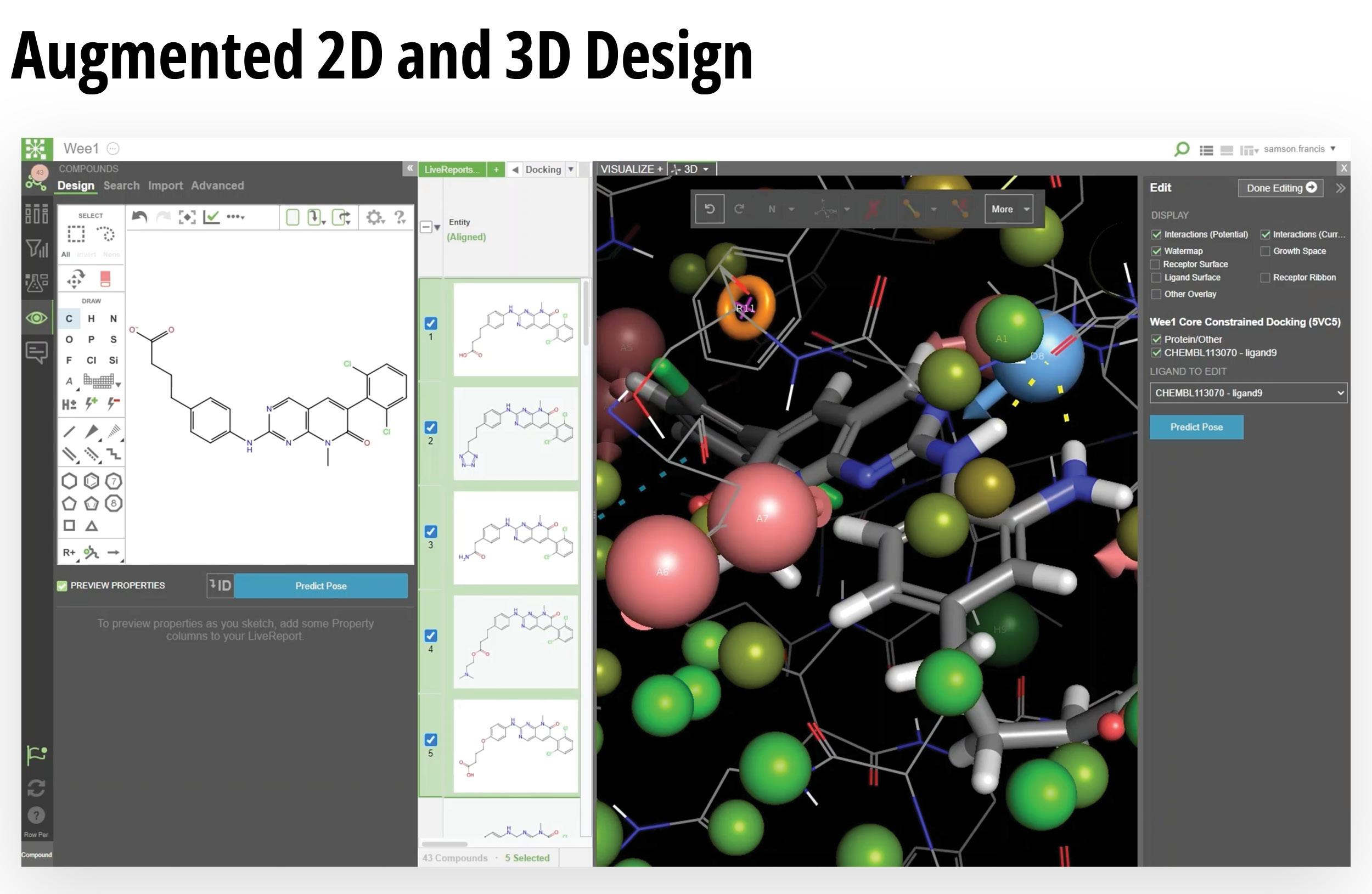The height and width of the screenshot is (894, 1372).
Task: Open the Docking tab dropdown arrow
Action: click(571, 170)
